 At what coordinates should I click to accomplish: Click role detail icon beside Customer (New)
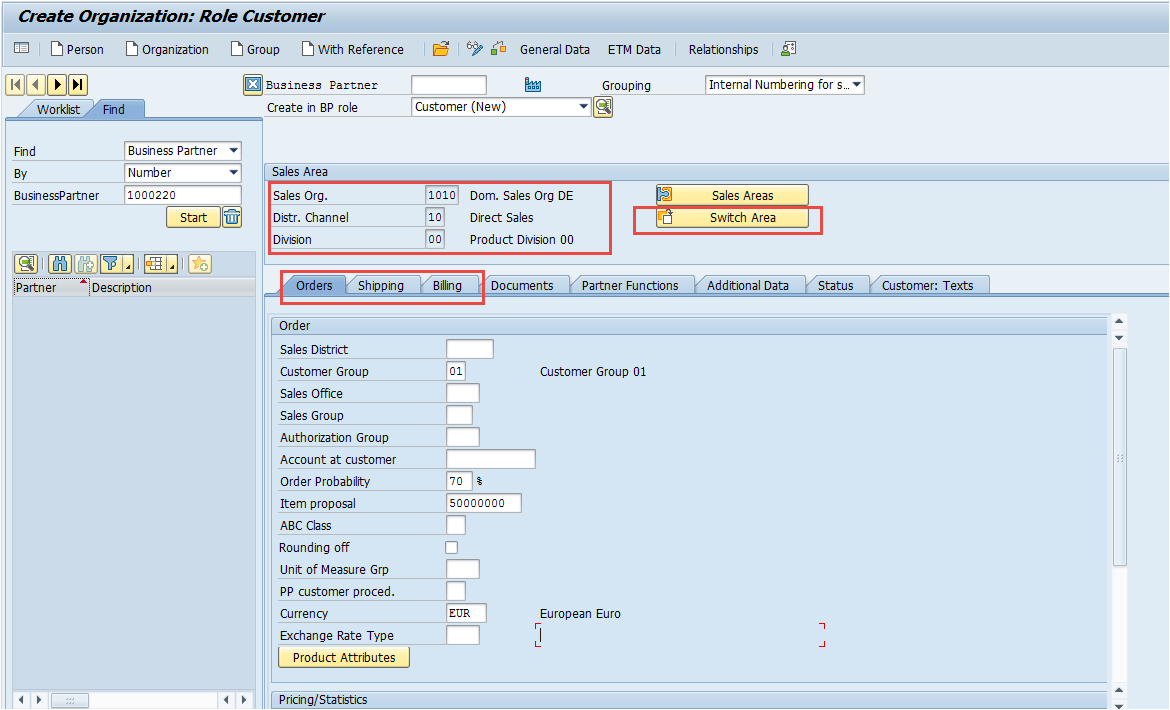604,107
